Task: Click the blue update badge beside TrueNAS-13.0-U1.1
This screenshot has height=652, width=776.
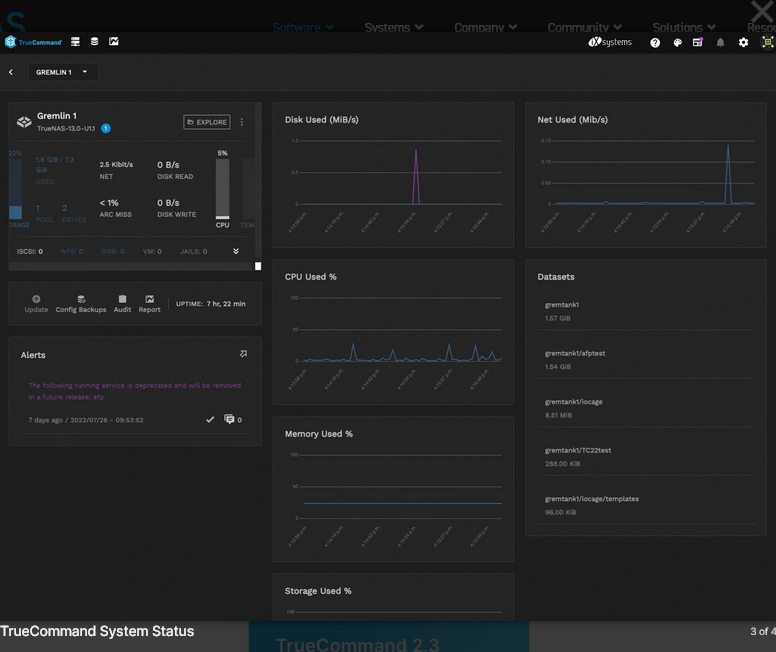Action: 106,128
